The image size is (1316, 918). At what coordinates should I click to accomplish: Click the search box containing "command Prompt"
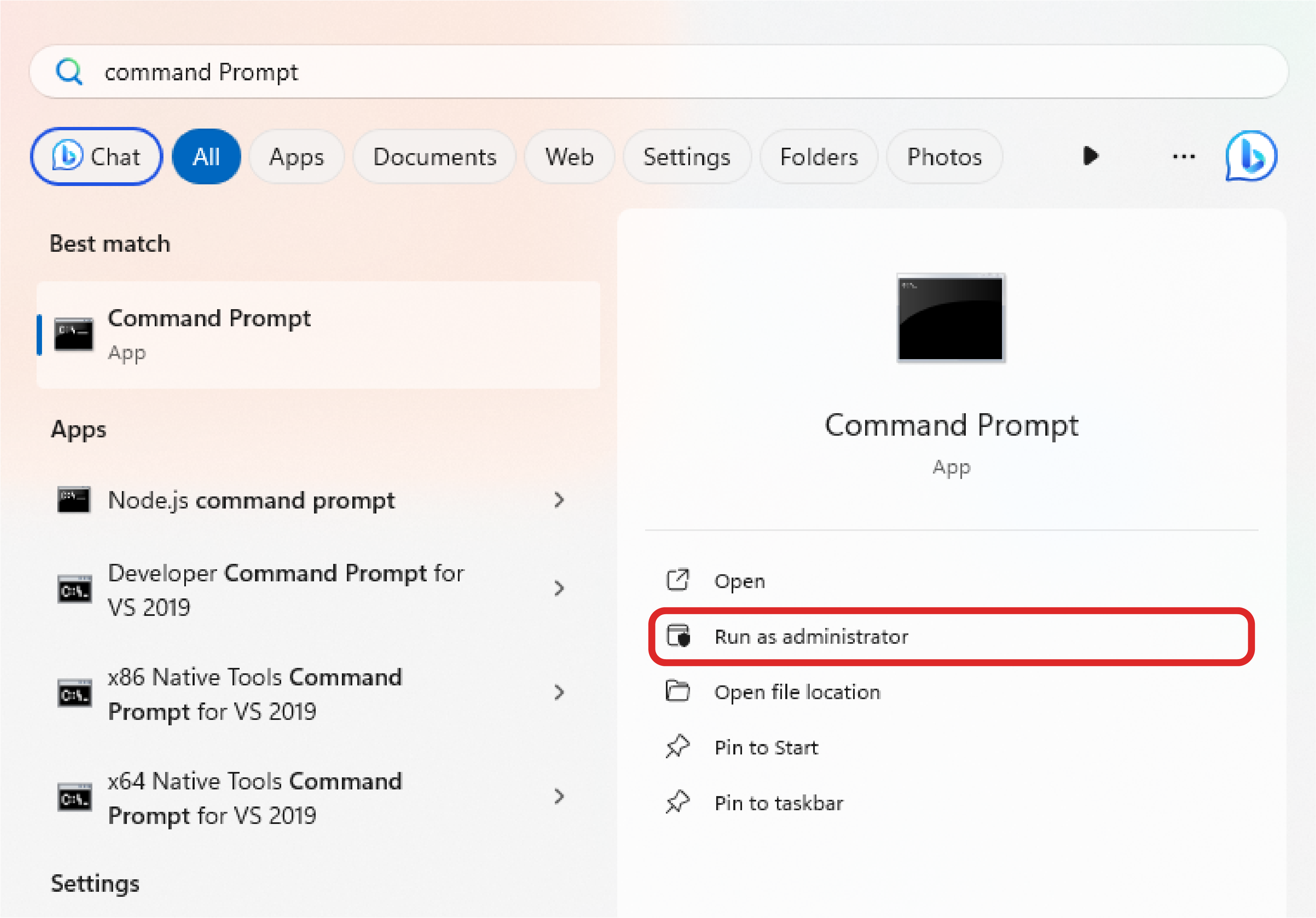658,72
